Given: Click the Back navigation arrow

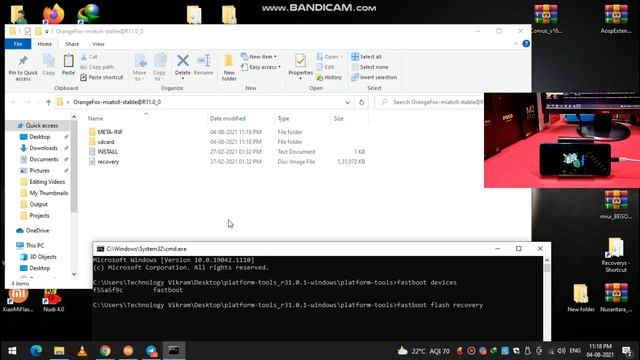Looking at the screenshot, I should [x=14, y=102].
